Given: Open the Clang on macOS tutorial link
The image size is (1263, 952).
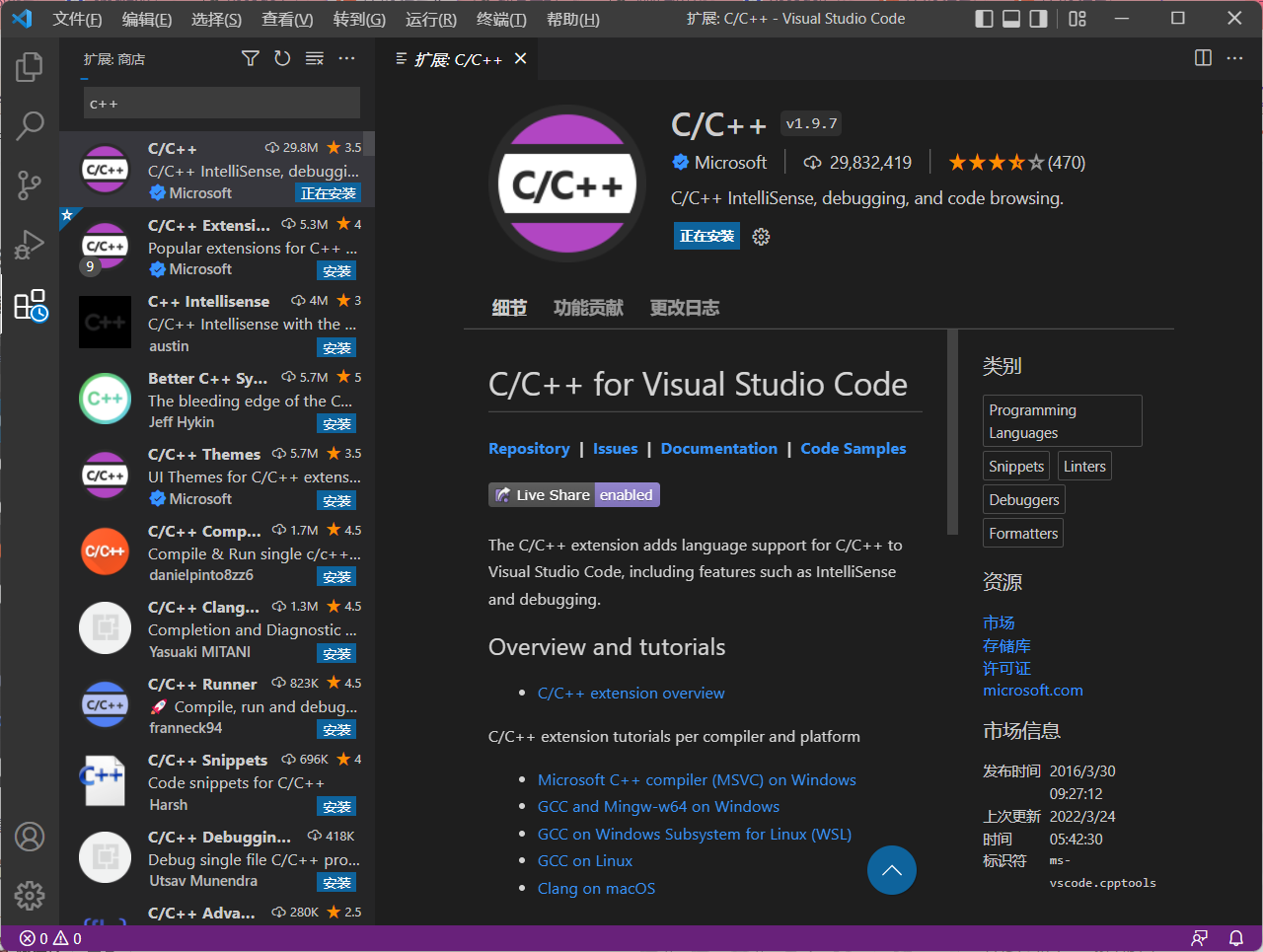Looking at the screenshot, I should [596, 888].
